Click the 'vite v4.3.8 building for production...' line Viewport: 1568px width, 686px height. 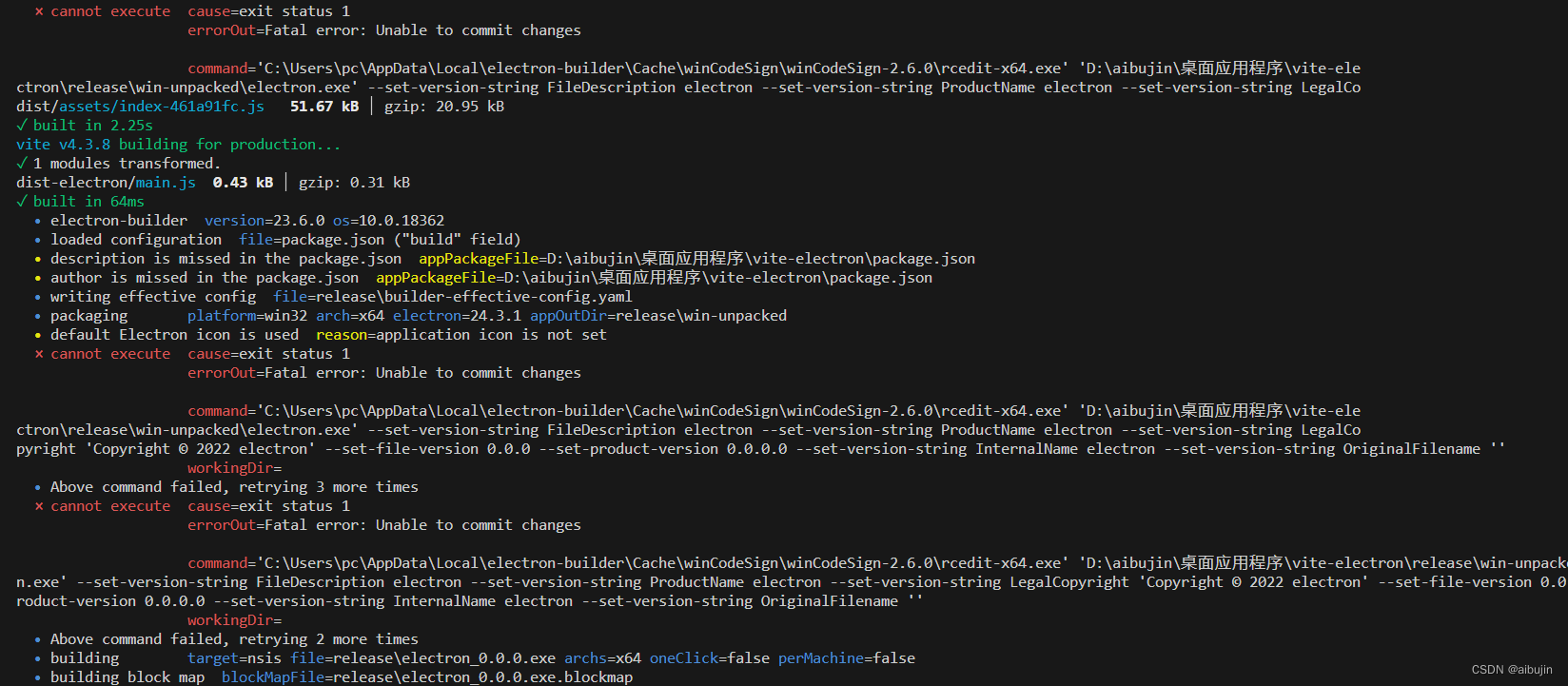click(178, 145)
